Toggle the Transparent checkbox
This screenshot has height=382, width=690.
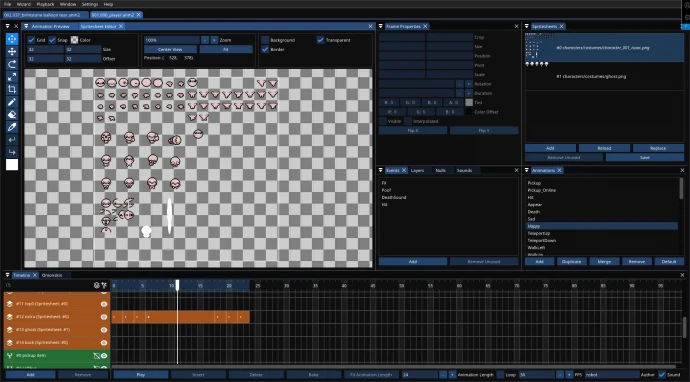pos(320,40)
